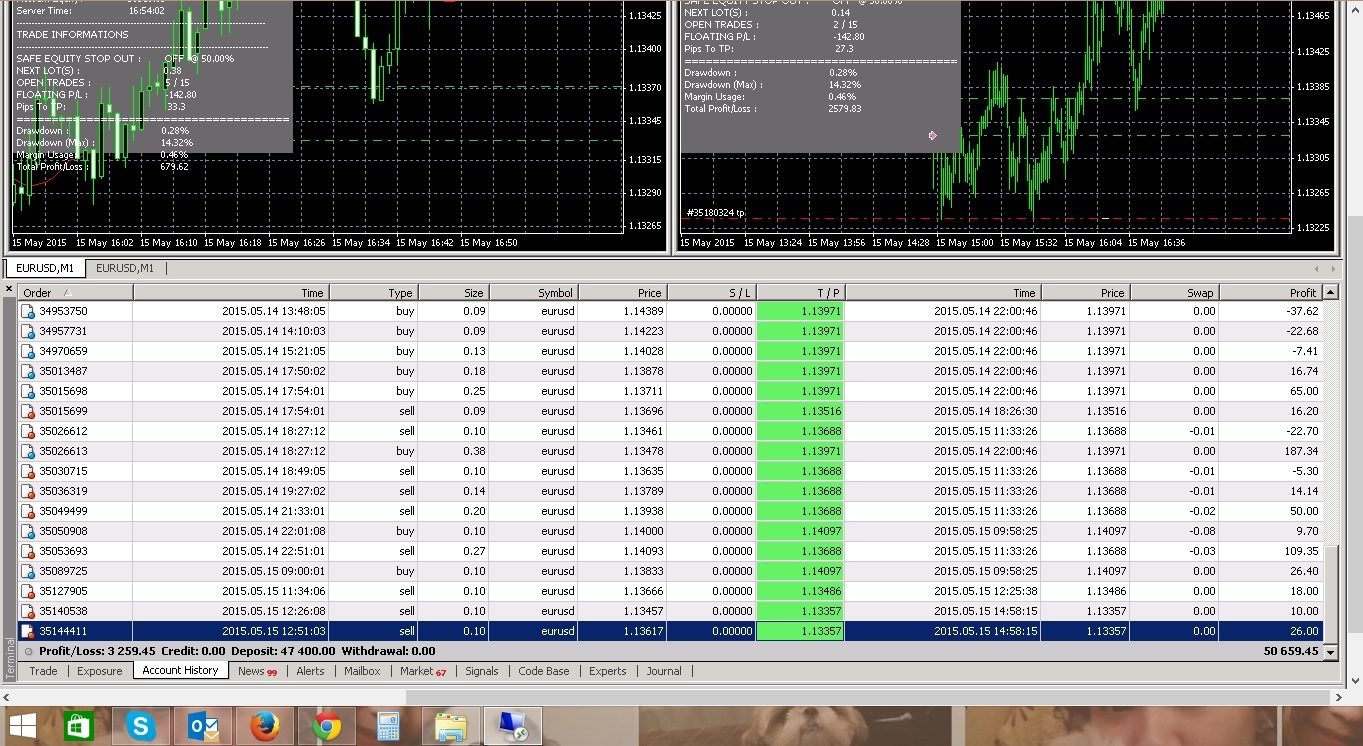The width and height of the screenshot is (1363, 746).
Task: Open the Journal tab in Terminal
Action: (x=663, y=671)
